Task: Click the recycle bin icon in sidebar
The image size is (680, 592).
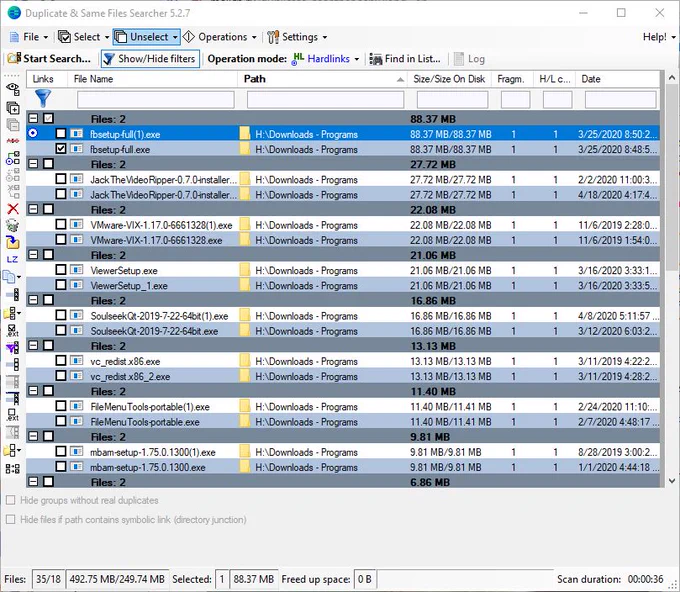Action: click(x=13, y=225)
